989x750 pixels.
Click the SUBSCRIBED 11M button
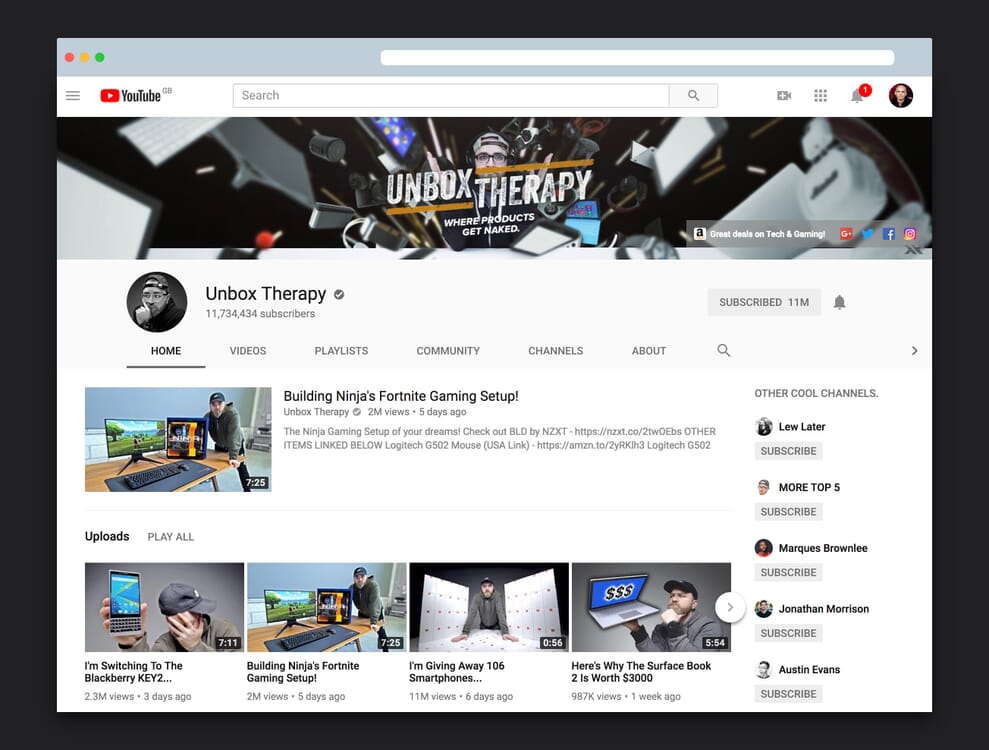pos(764,302)
